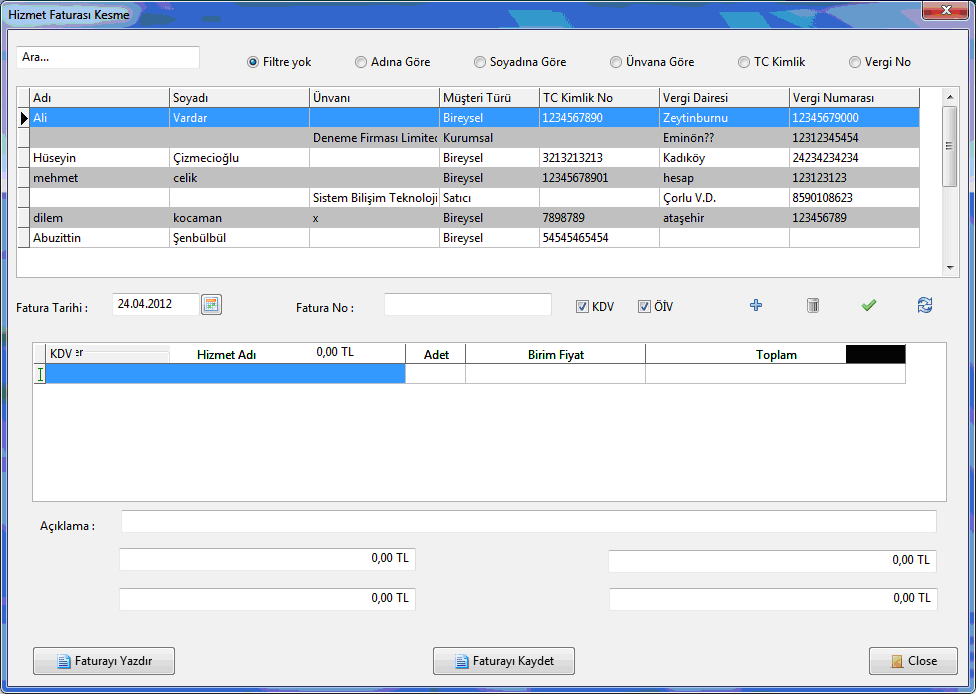Close the Hizmet Faturası Kesme window
Screen dimensions: 976x694
945,10
